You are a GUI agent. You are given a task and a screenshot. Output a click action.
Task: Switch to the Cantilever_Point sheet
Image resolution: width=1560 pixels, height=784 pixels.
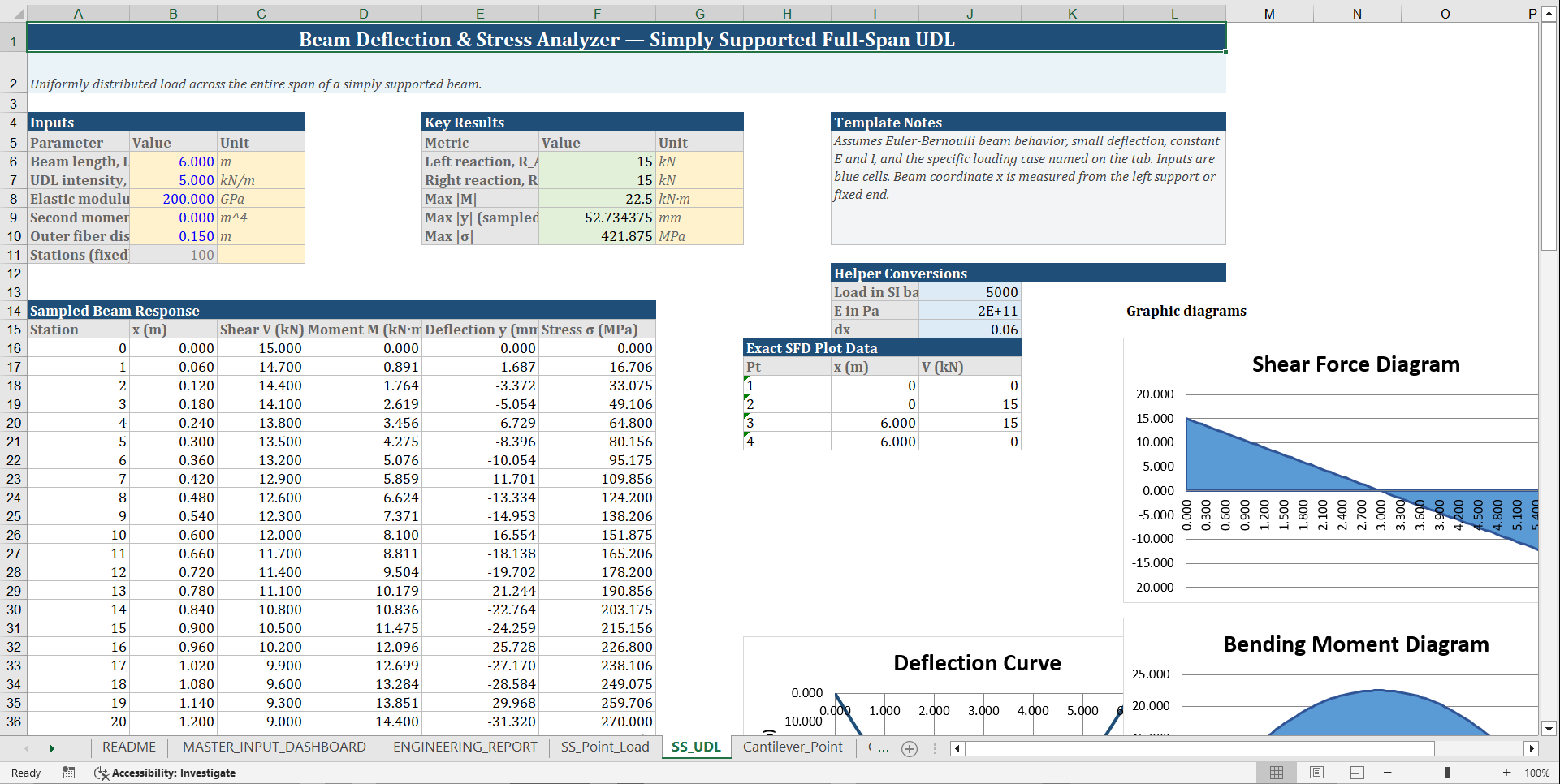793,747
